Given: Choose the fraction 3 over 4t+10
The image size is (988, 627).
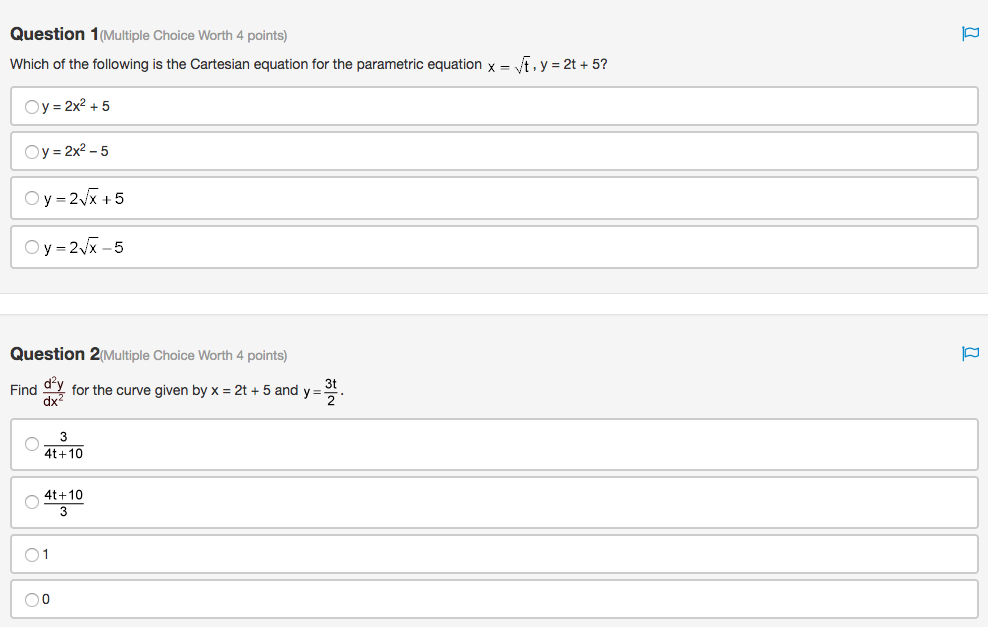Looking at the screenshot, I should pos(31,444).
